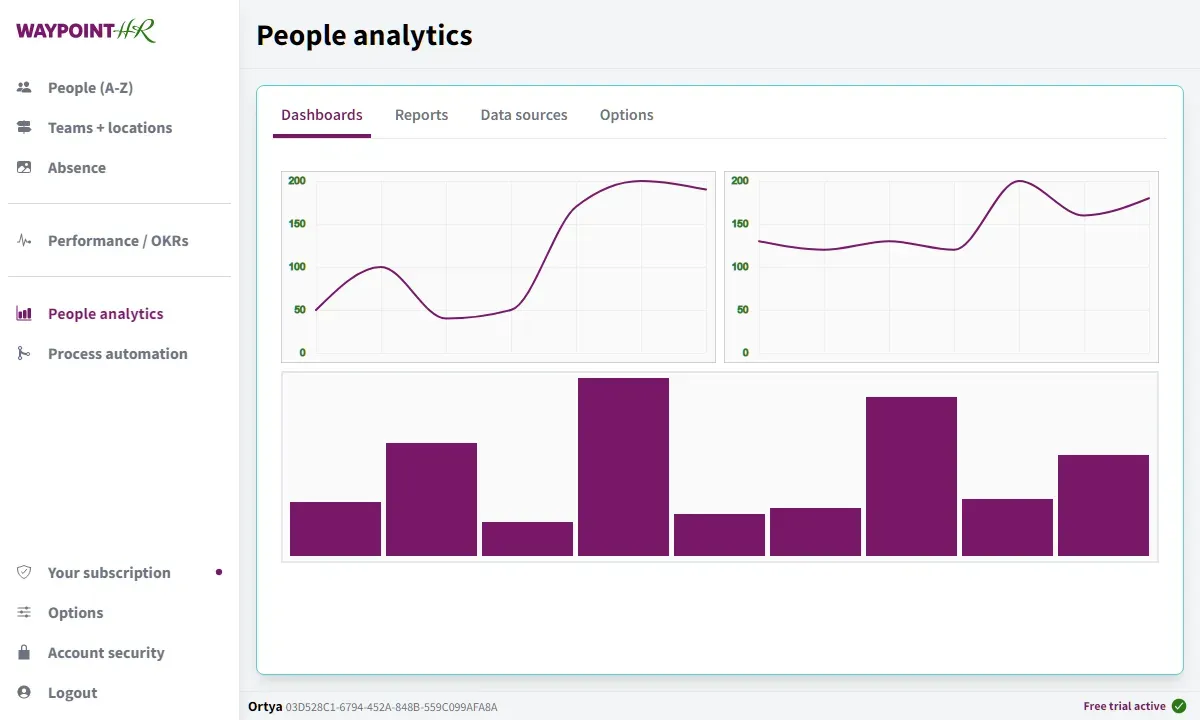This screenshot has width=1200, height=720.
Task: Click the subscription notification dot
Action: click(219, 572)
